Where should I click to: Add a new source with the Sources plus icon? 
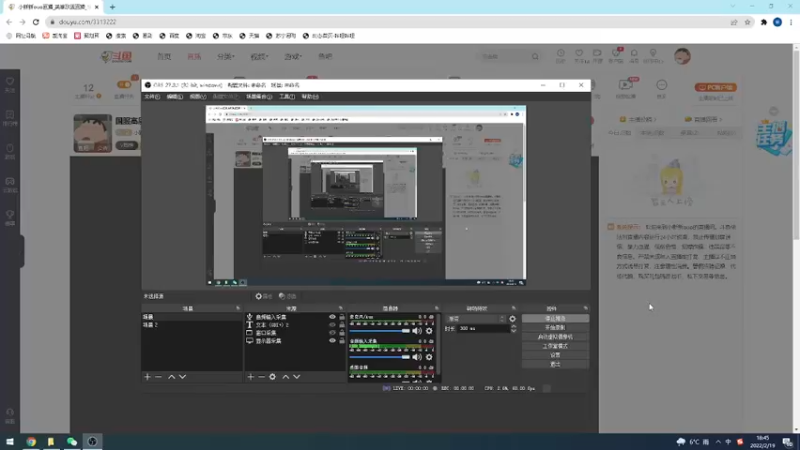pyautogui.click(x=251, y=377)
